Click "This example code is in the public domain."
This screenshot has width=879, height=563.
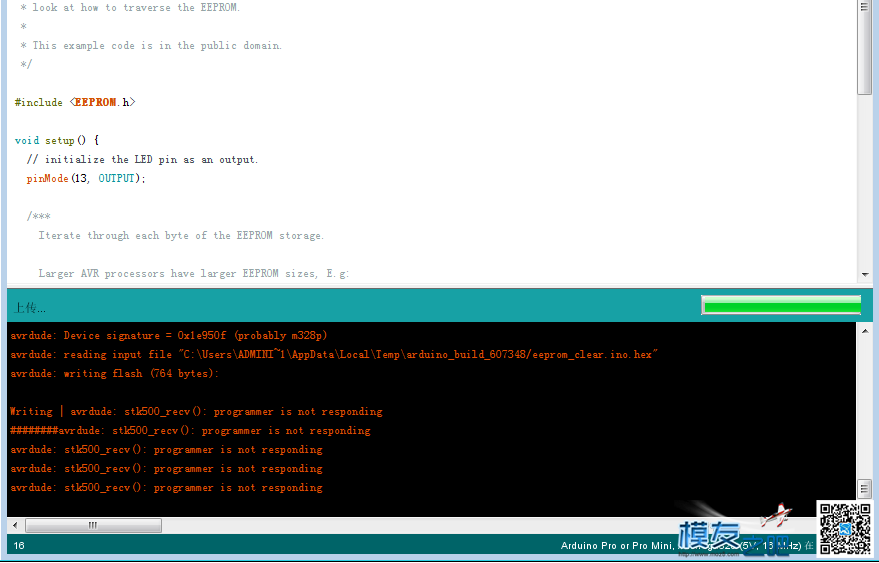157,45
